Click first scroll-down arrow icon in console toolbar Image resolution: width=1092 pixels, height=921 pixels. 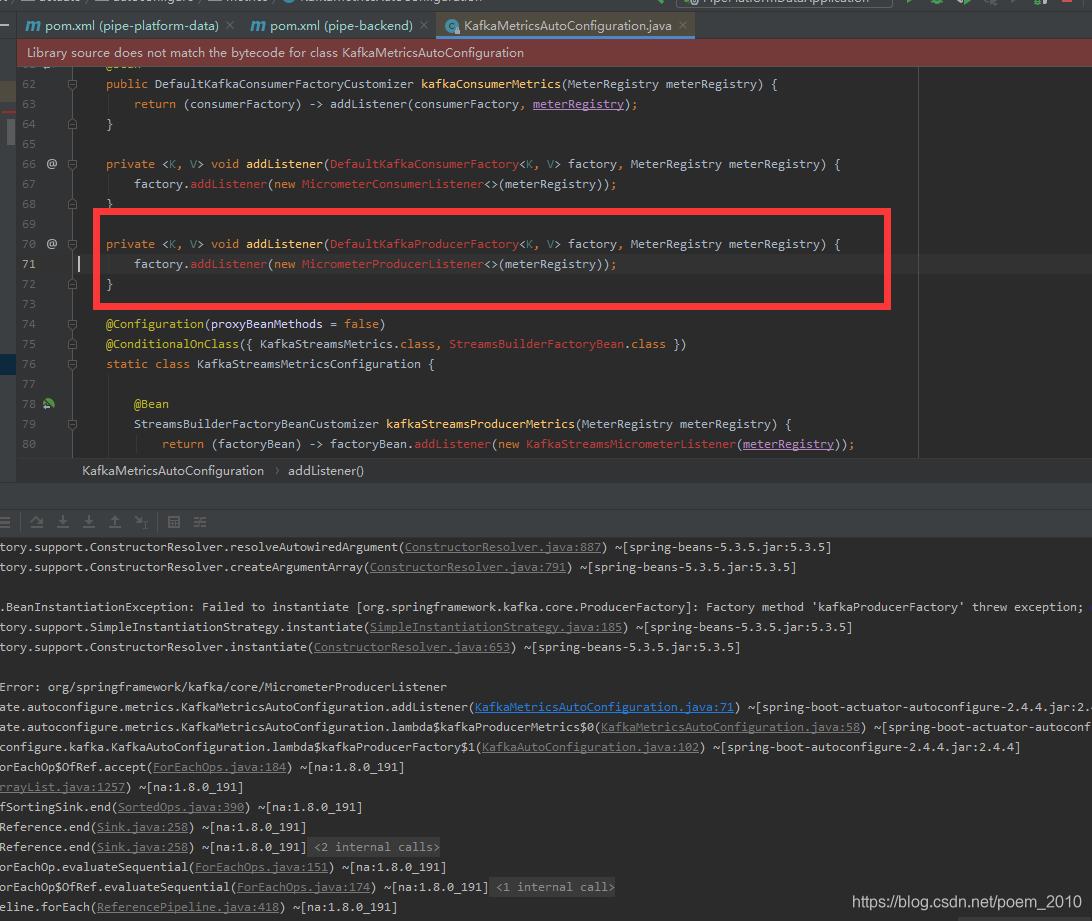click(63, 522)
